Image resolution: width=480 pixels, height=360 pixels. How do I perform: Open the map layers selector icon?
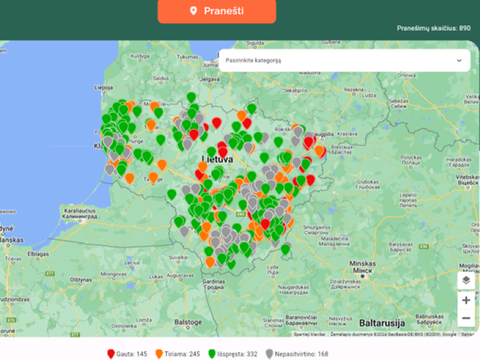pos(466,280)
